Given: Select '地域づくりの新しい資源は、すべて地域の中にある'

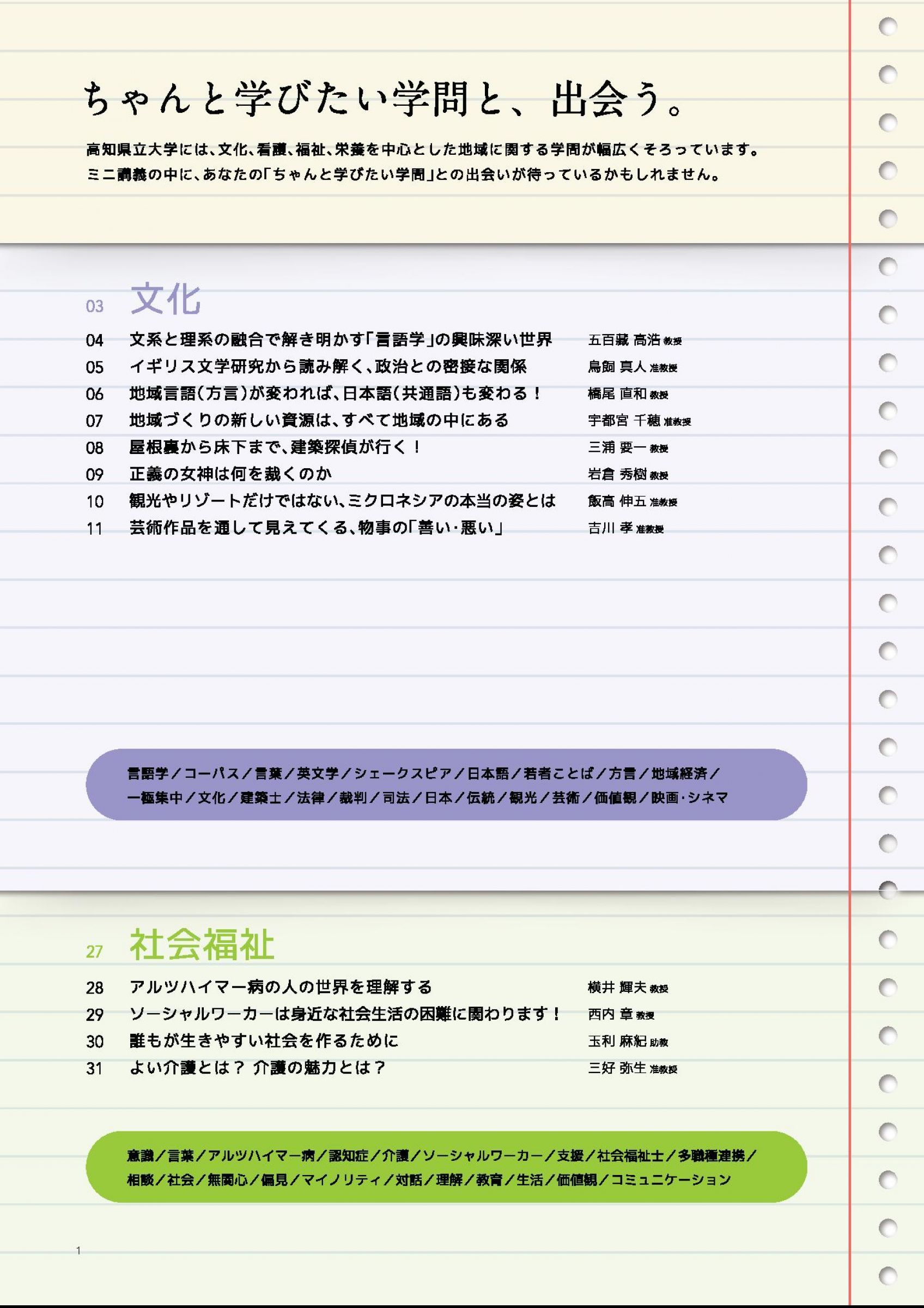Looking at the screenshot, I should (x=319, y=420).
